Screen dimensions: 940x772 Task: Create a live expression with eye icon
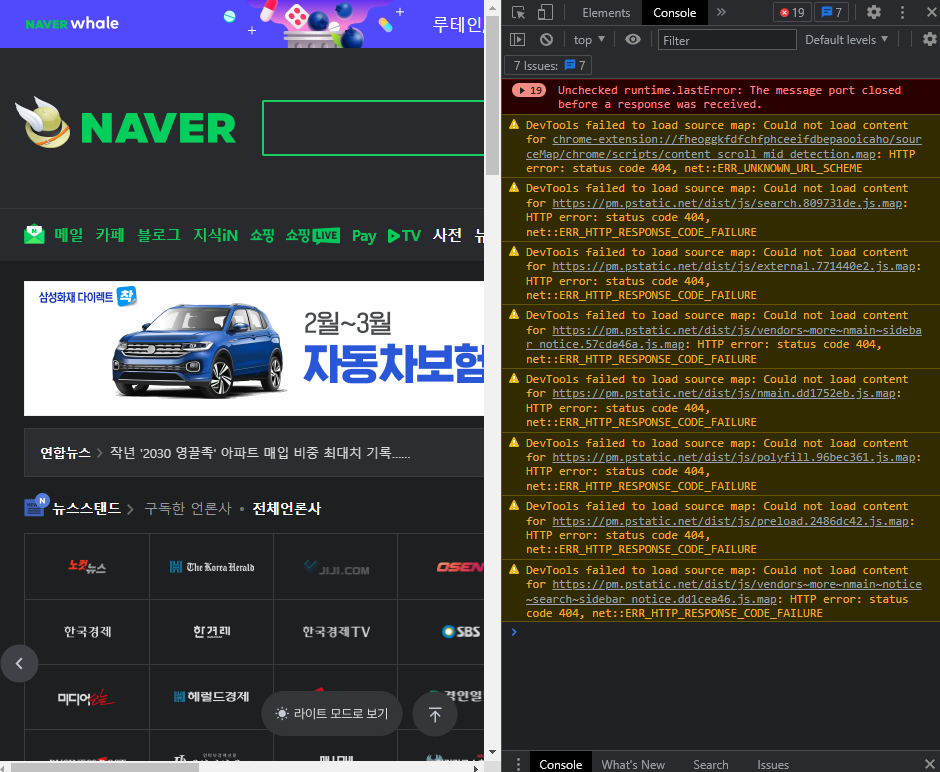point(632,40)
